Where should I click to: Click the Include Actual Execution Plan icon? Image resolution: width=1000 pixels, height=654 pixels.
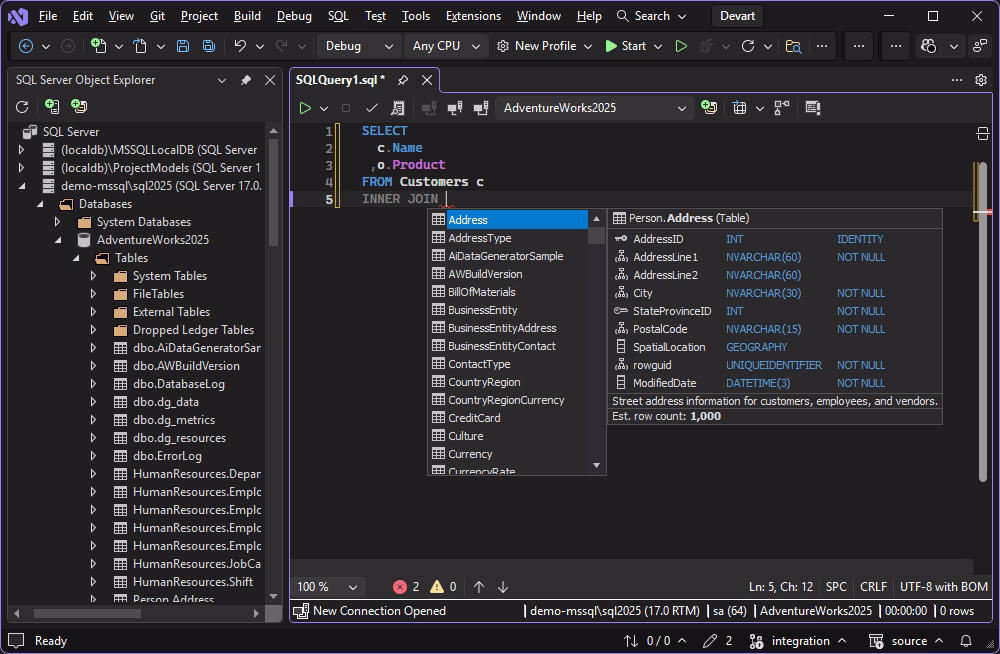pyautogui.click(x=782, y=108)
